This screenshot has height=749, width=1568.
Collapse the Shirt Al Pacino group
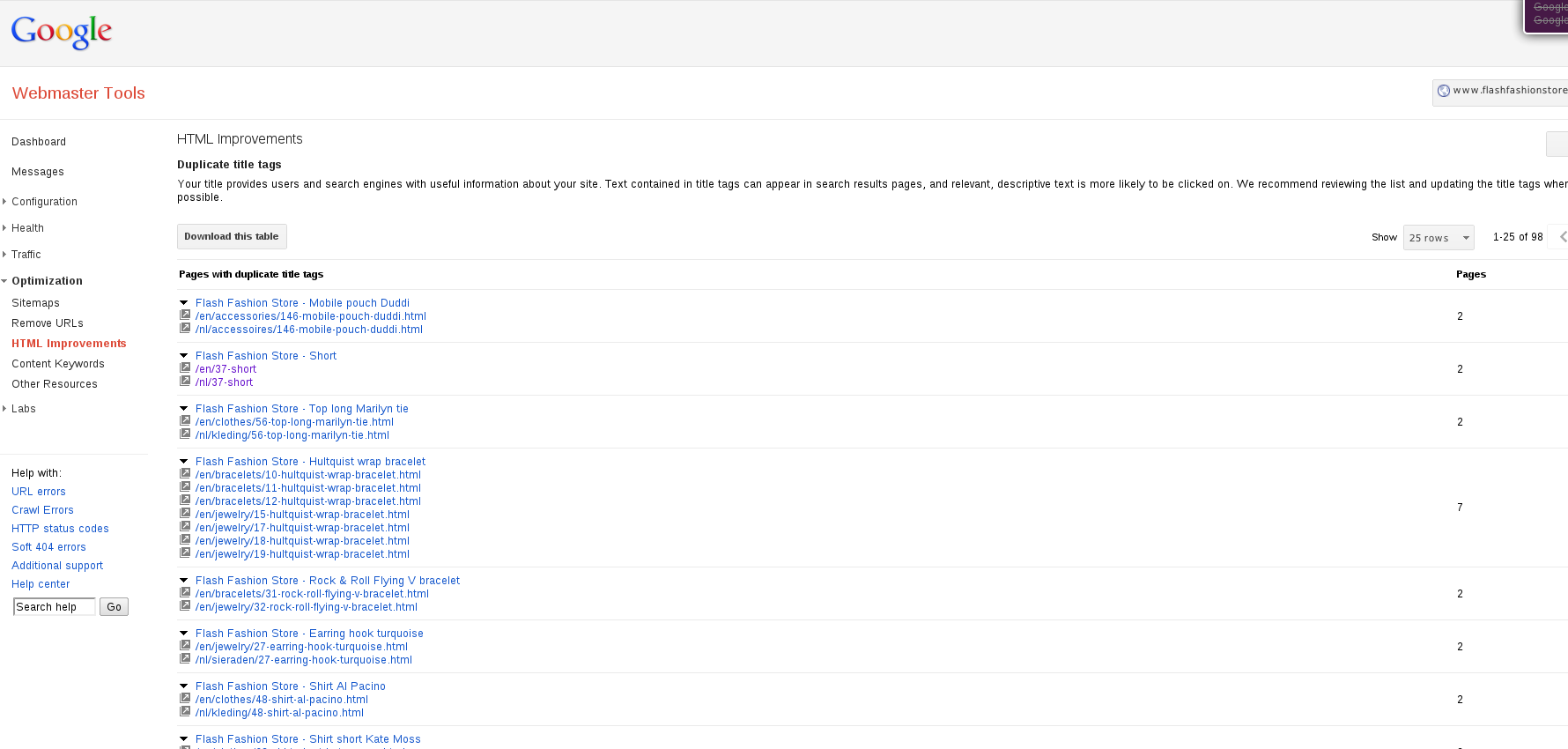[184, 686]
